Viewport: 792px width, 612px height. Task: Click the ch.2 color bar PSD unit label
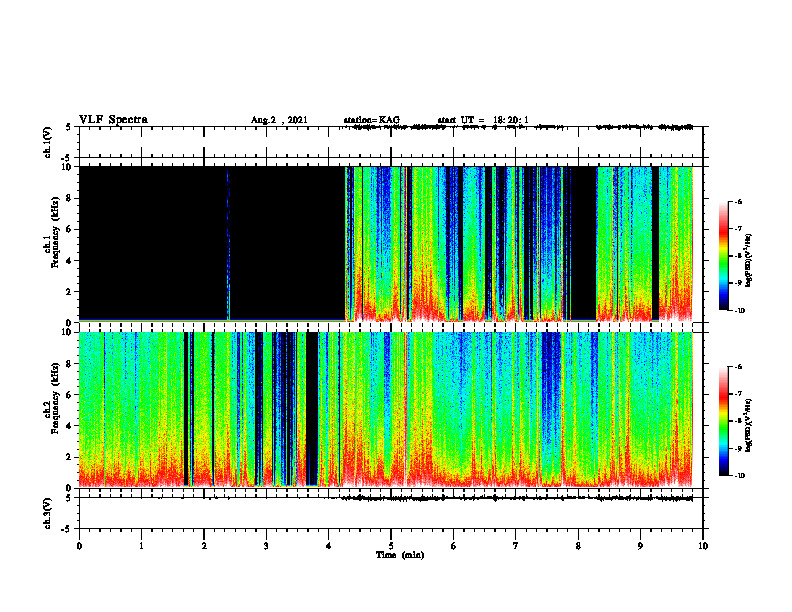coord(748,425)
